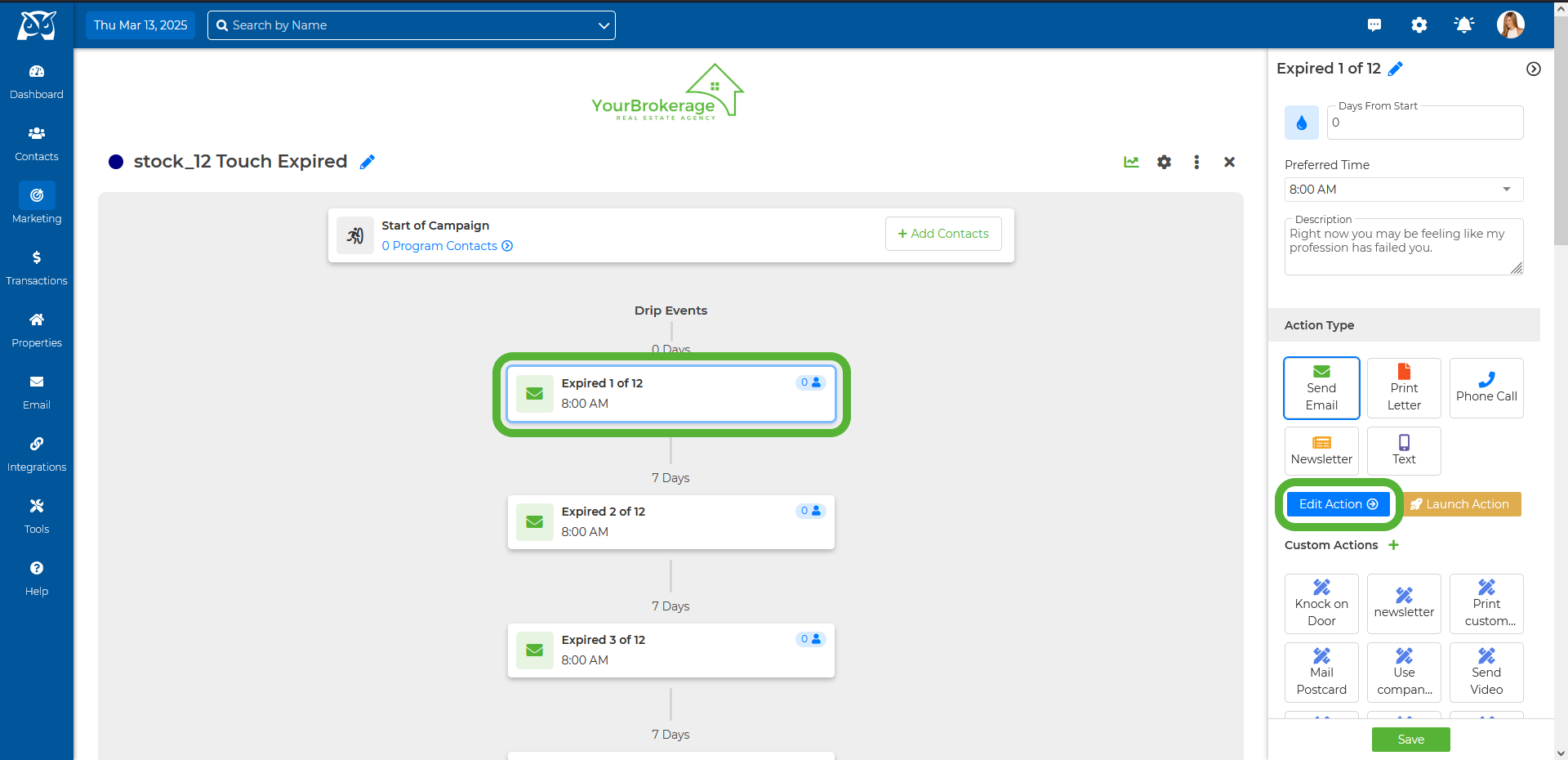Choose the Knock on Door custom action
The height and width of the screenshot is (760, 1568).
tap(1321, 604)
